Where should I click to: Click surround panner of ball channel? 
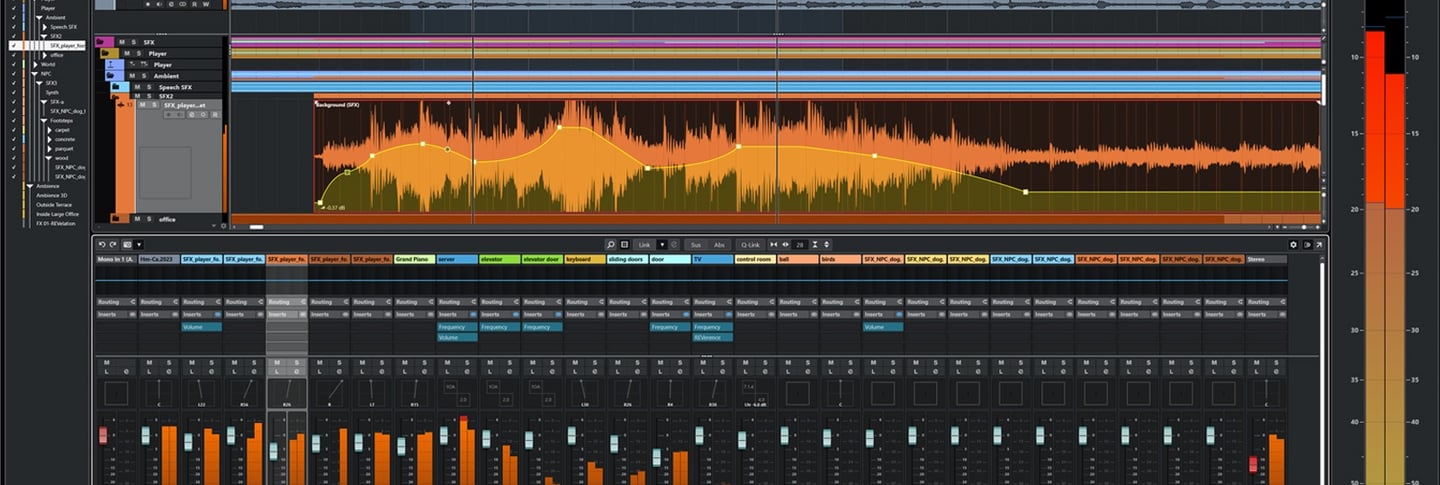point(798,391)
